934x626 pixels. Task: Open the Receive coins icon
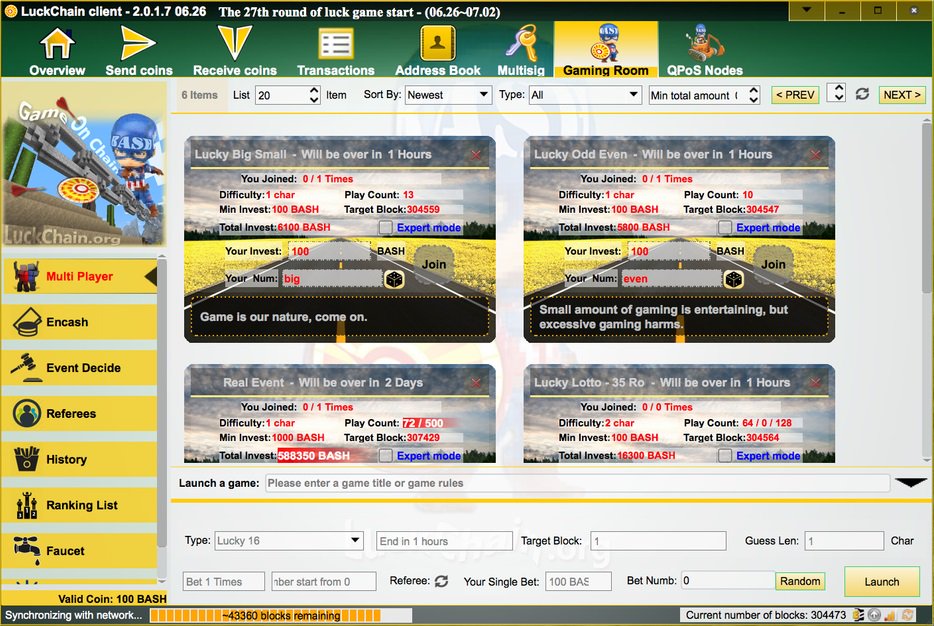pyautogui.click(x=234, y=43)
